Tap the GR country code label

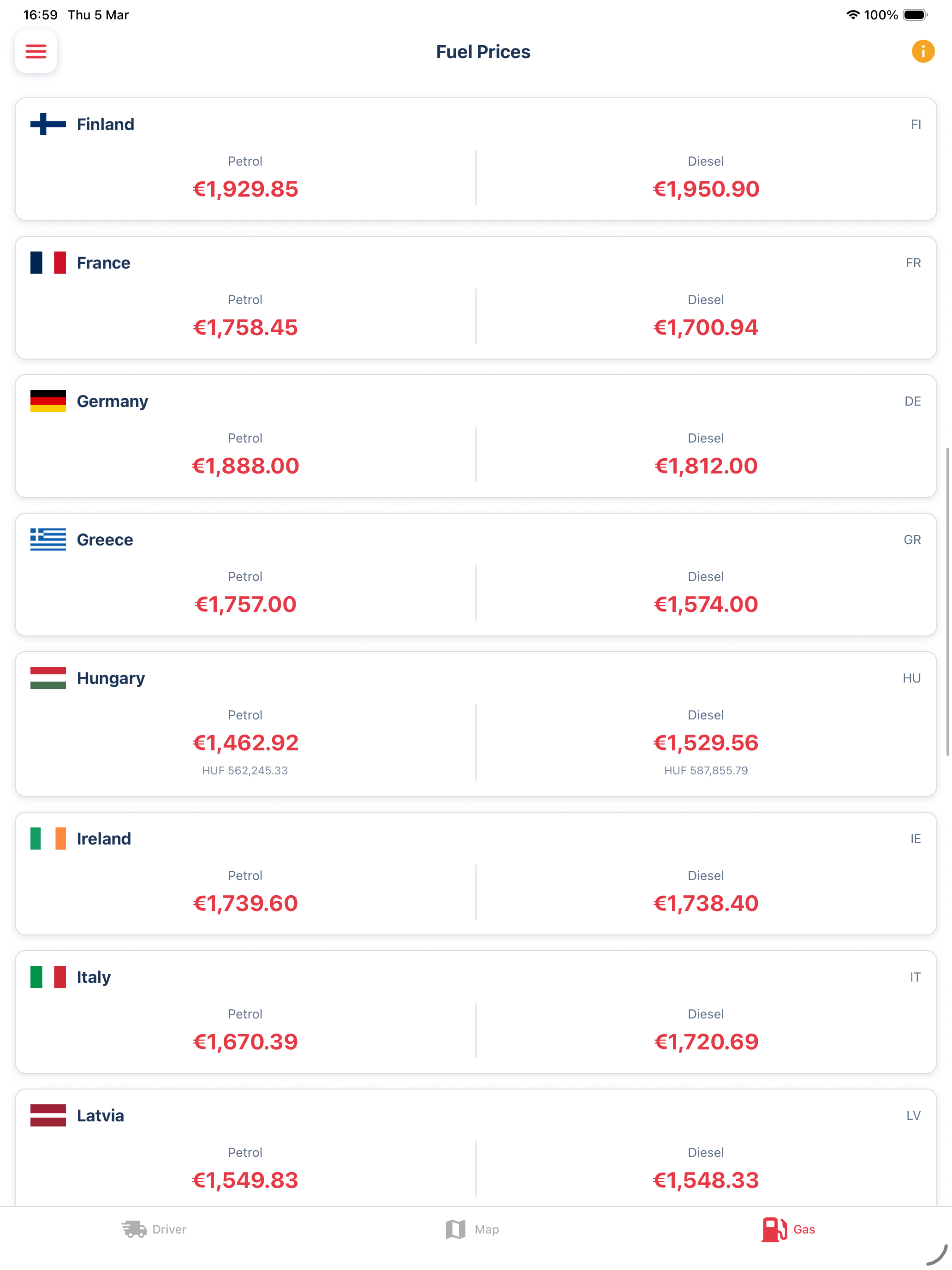click(x=912, y=539)
